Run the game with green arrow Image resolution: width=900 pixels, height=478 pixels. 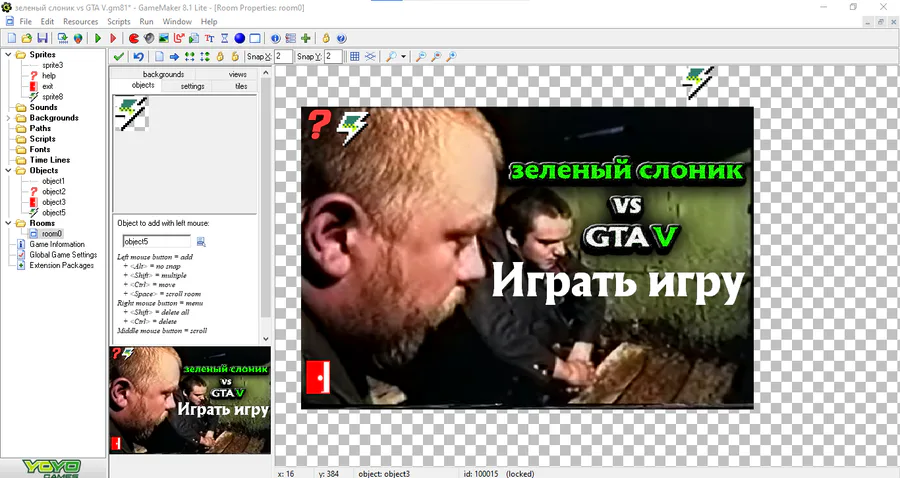pyautogui.click(x=98, y=38)
